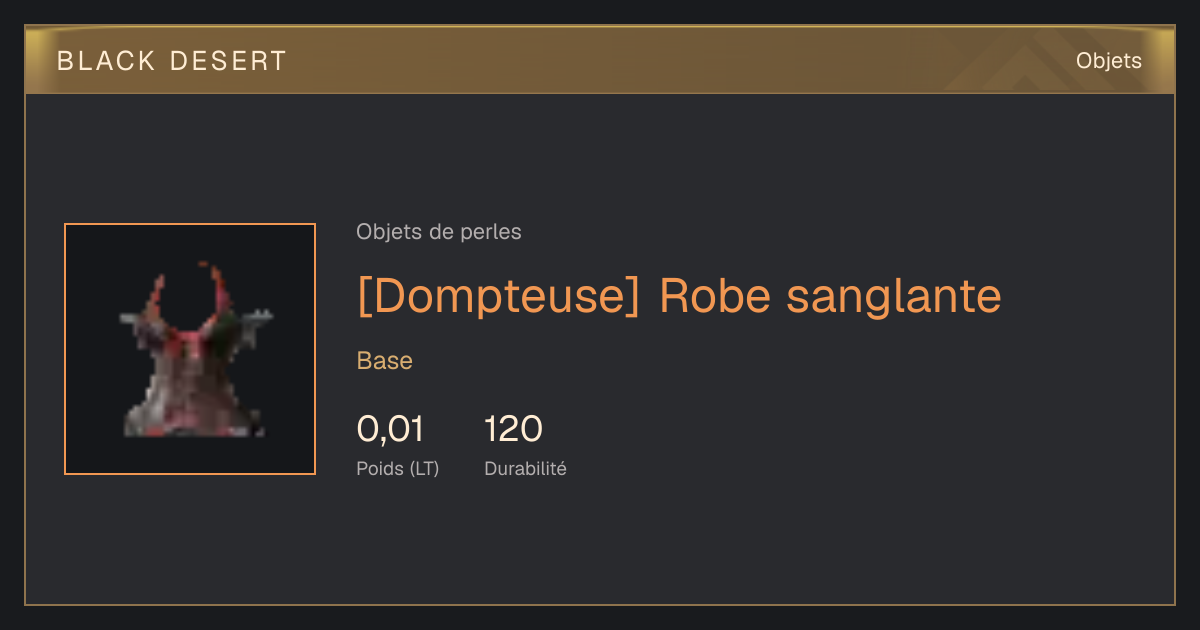1200x630 pixels.
Task: Click the orange-bordered item thumbnail frame
Action: 190,349
